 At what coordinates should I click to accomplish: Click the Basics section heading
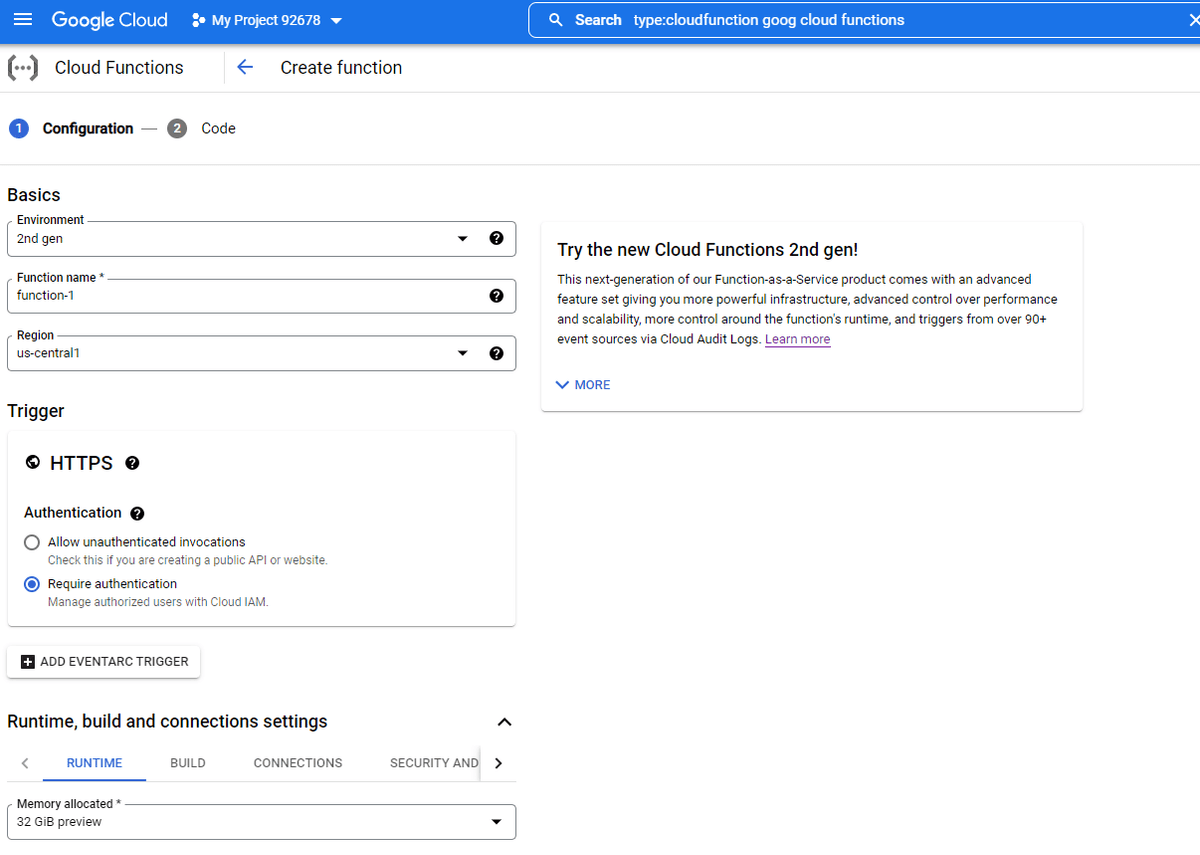(x=34, y=195)
